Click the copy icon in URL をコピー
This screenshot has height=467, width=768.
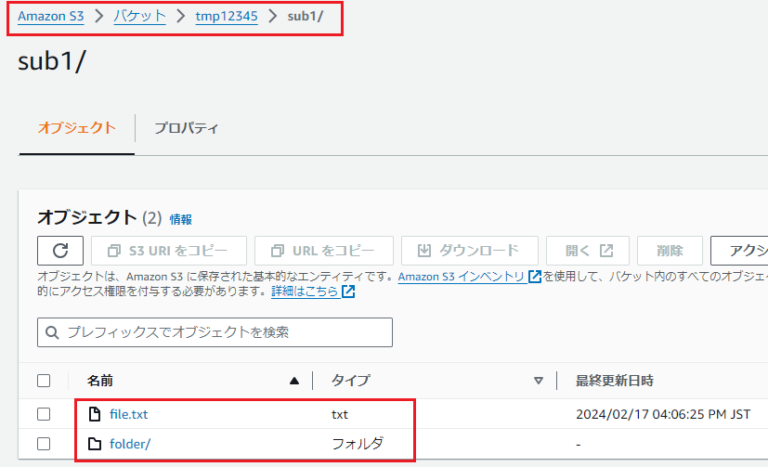click(x=277, y=251)
